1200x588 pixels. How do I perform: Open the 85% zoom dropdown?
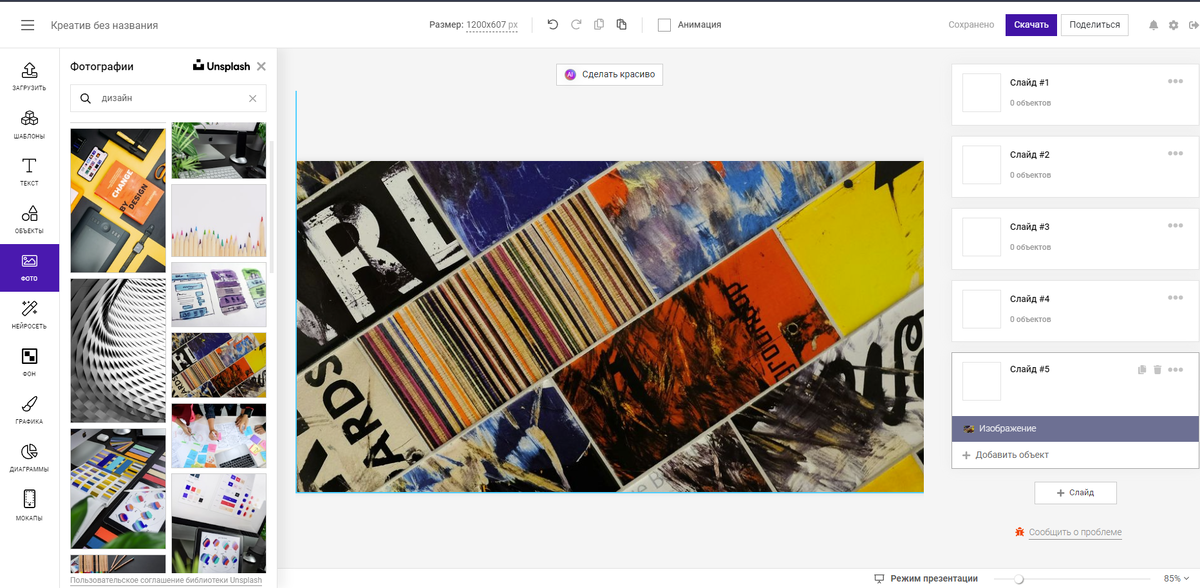(x=1176, y=578)
